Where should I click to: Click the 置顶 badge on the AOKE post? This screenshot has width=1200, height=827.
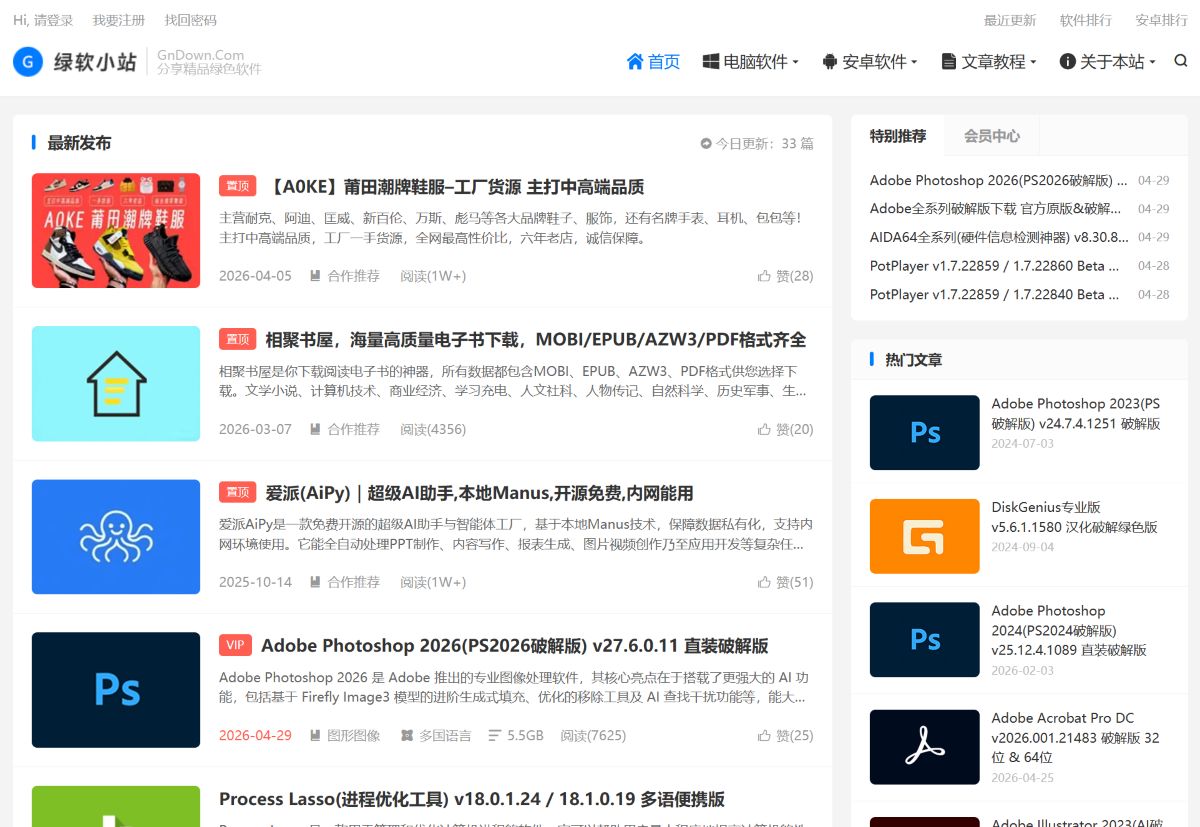tap(238, 187)
